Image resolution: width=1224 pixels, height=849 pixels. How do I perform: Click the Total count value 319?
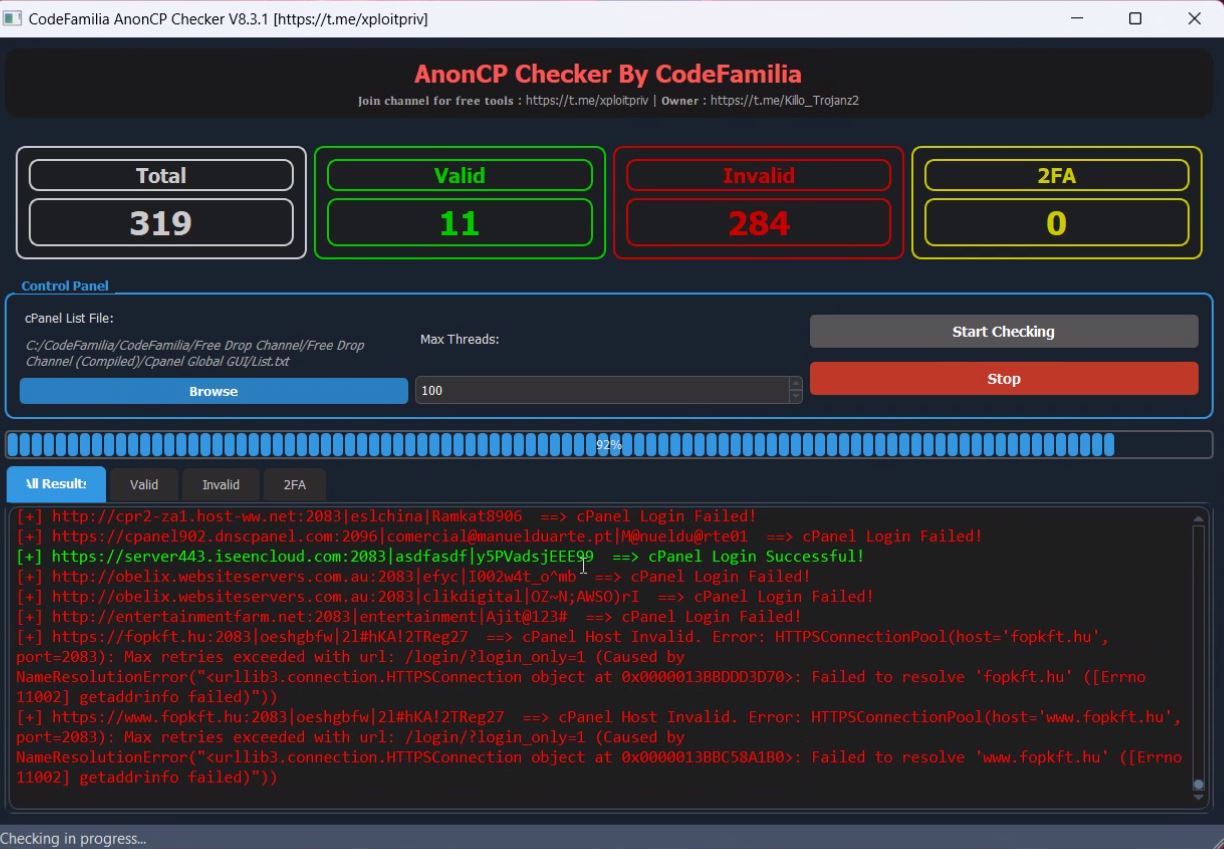tap(161, 222)
